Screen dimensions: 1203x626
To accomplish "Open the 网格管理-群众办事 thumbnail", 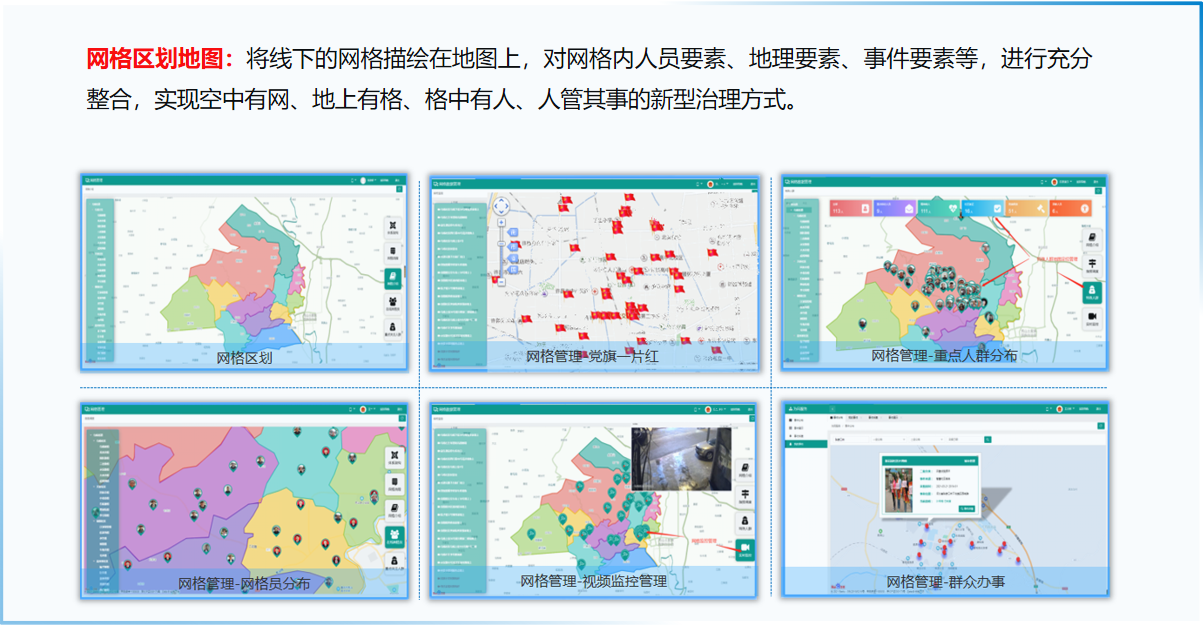I will pos(945,500).
